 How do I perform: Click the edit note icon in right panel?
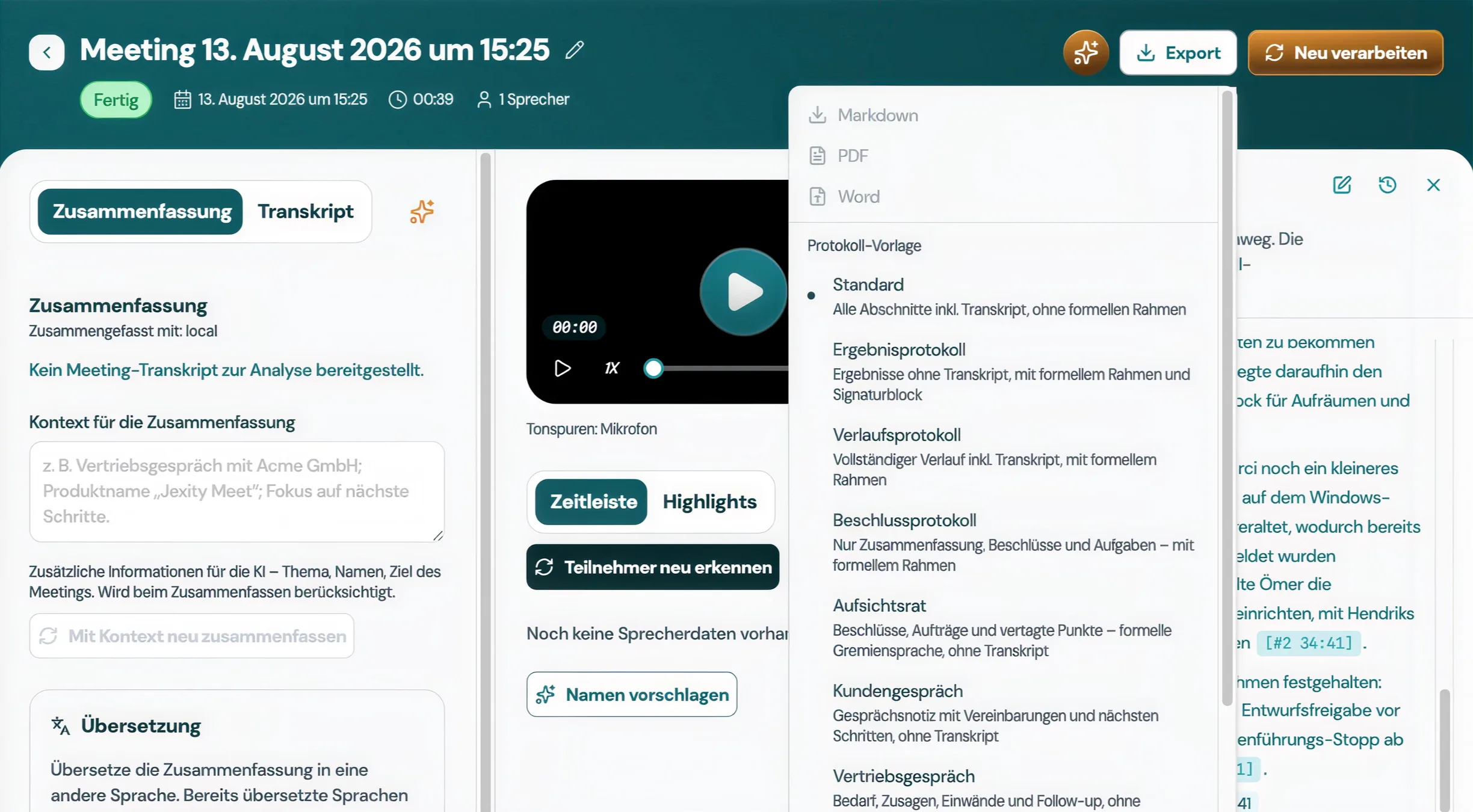(x=1342, y=185)
